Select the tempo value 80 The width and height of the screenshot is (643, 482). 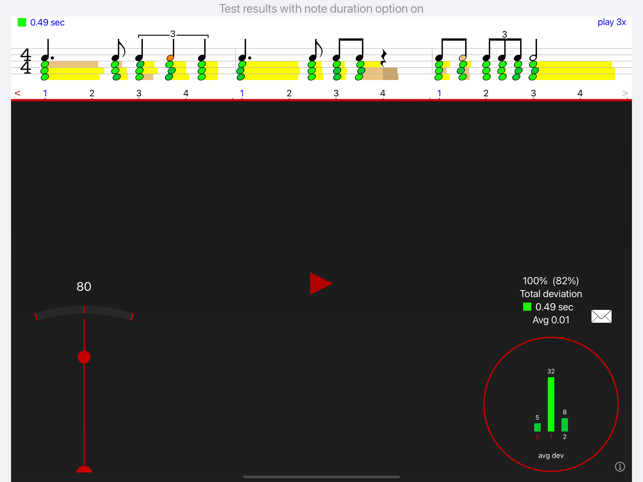(84, 286)
